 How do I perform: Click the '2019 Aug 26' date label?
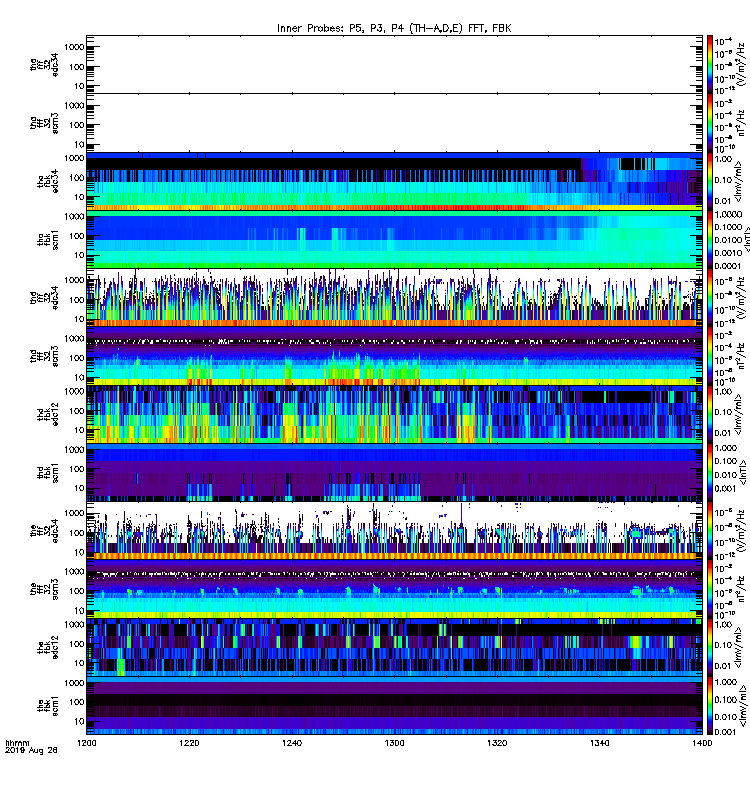tap(31, 750)
